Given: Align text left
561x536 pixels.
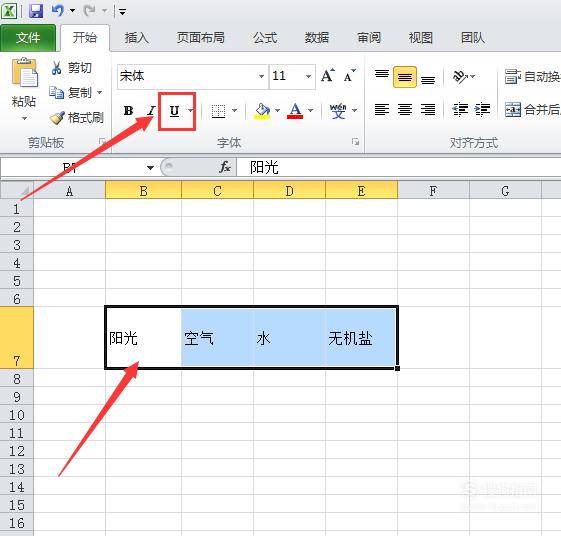Looking at the screenshot, I should 382,109.
